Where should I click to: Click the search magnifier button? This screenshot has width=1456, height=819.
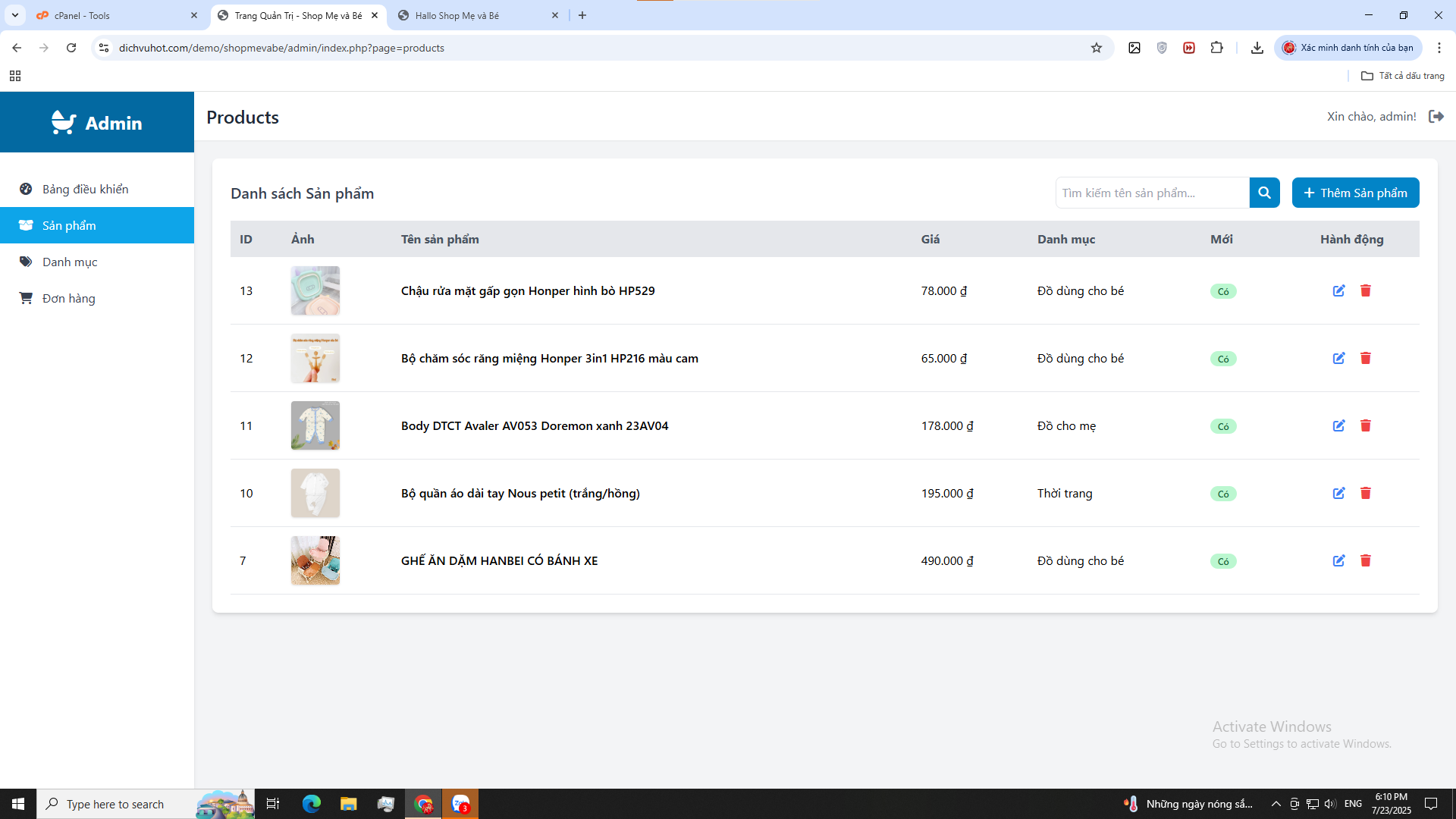[x=1264, y=193]
